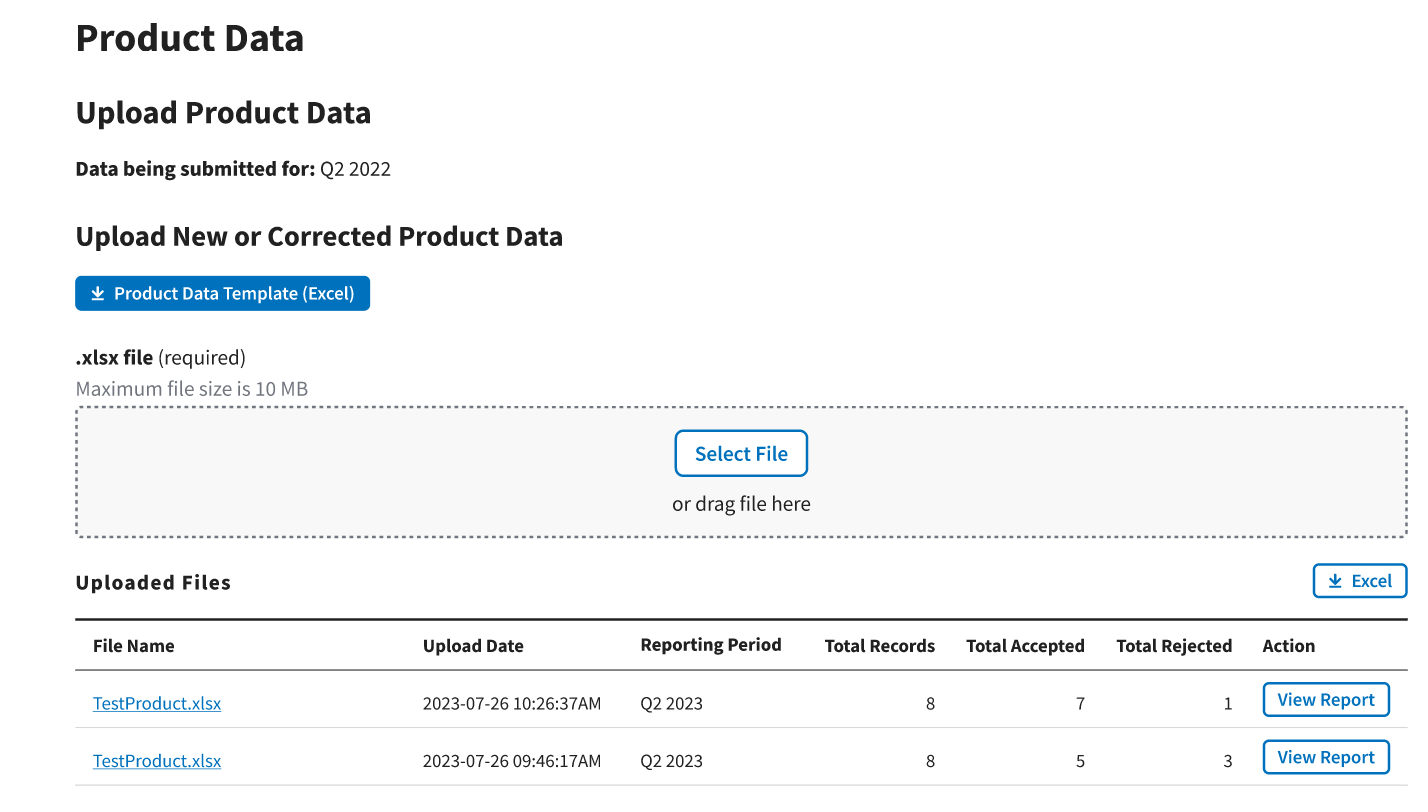This screenshot has height=812, width=1428.
Task: Click the Total Rejected column header
Action: 1174,646
